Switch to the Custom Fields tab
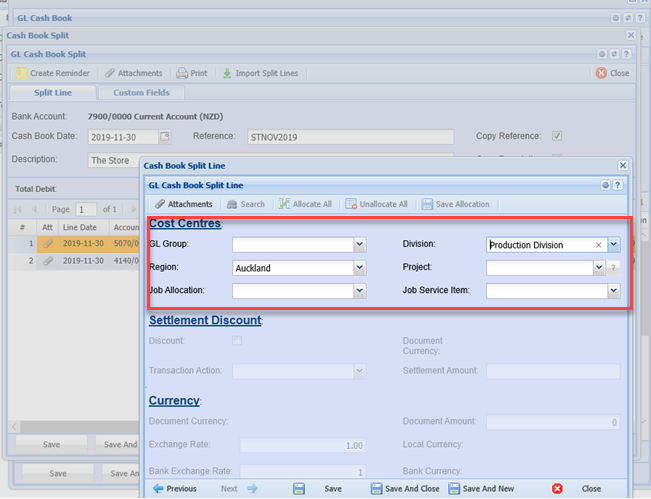Viewport: 651px width, 499px height. pyautogui.click(x=141, y=93)
